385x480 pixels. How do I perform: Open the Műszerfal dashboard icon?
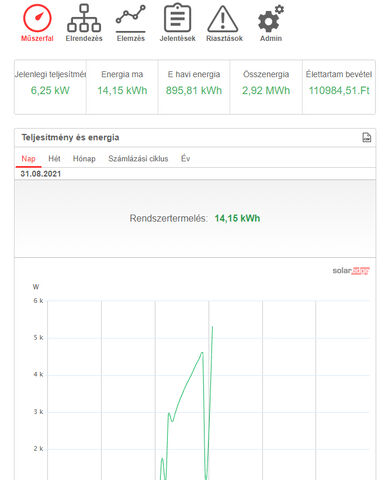click(x=37, y=18)
